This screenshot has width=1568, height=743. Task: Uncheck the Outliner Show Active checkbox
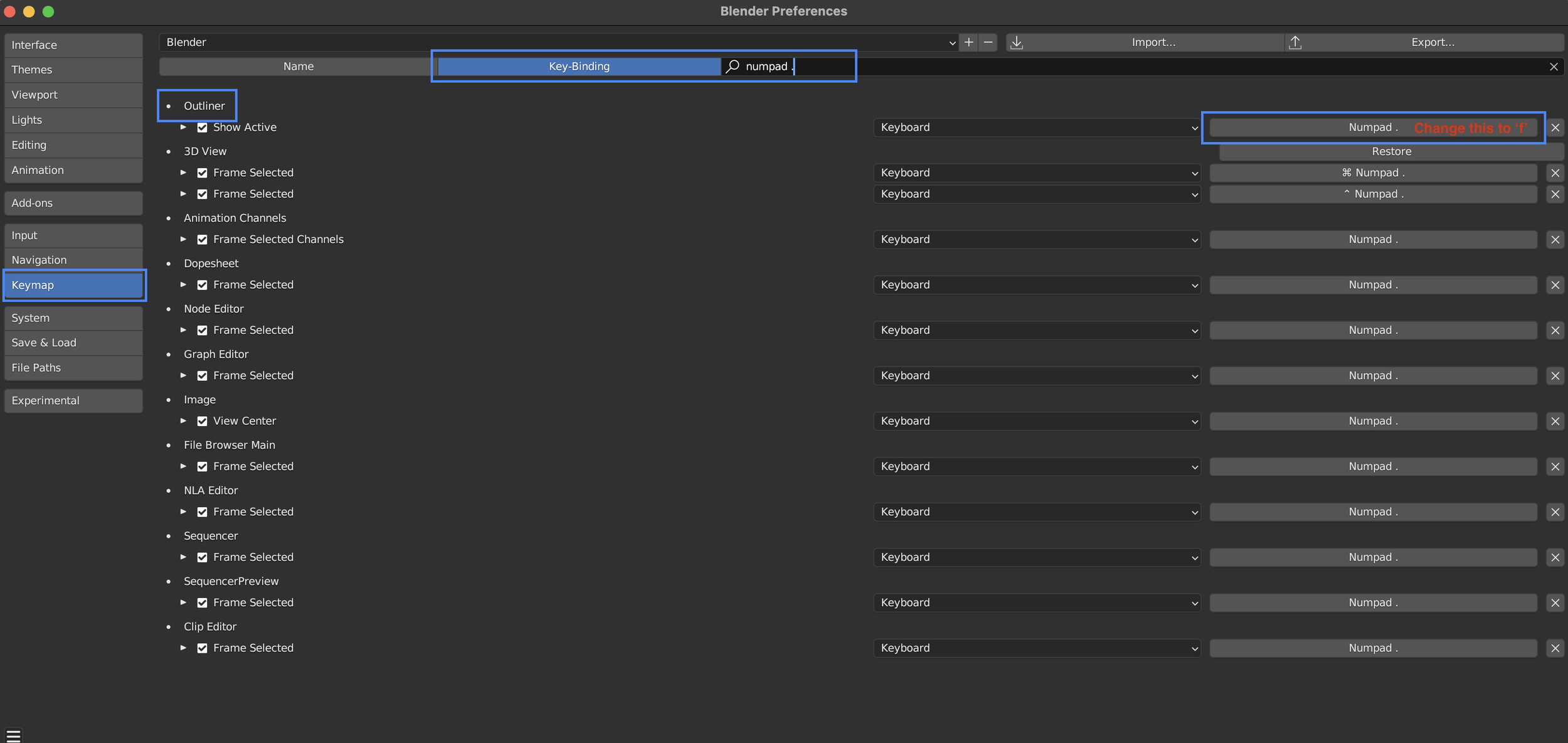[x=202, y=127]
